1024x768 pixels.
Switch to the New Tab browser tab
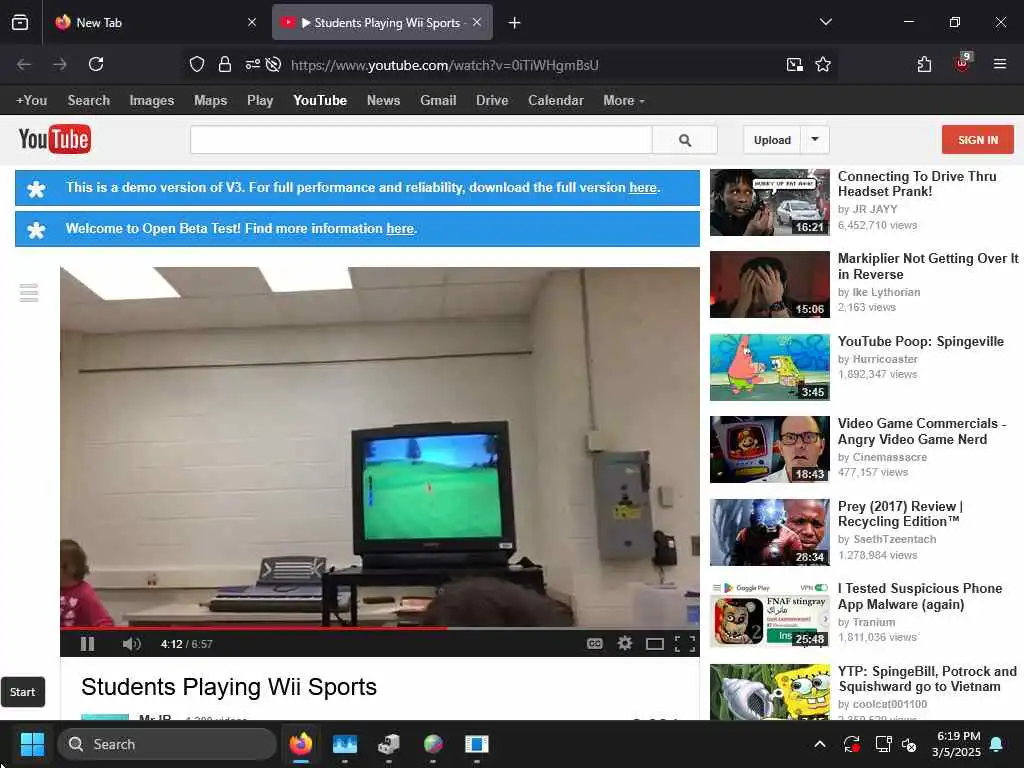[x=157, y=23]
